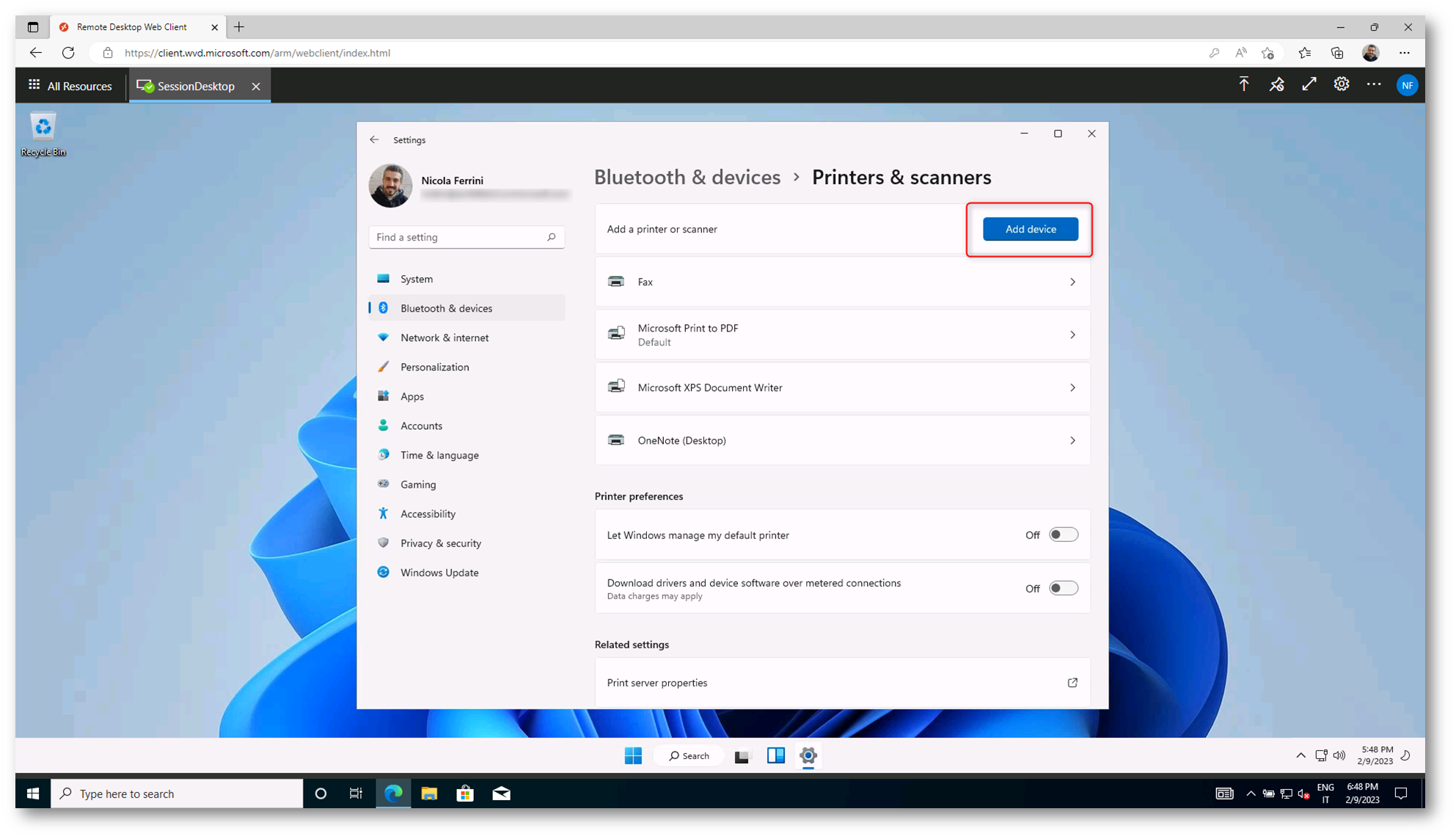This screenshot has height=839, width=1456.
Task: Open Accessibility settings category
Action: pyautogui.click(x=467, y=513)
